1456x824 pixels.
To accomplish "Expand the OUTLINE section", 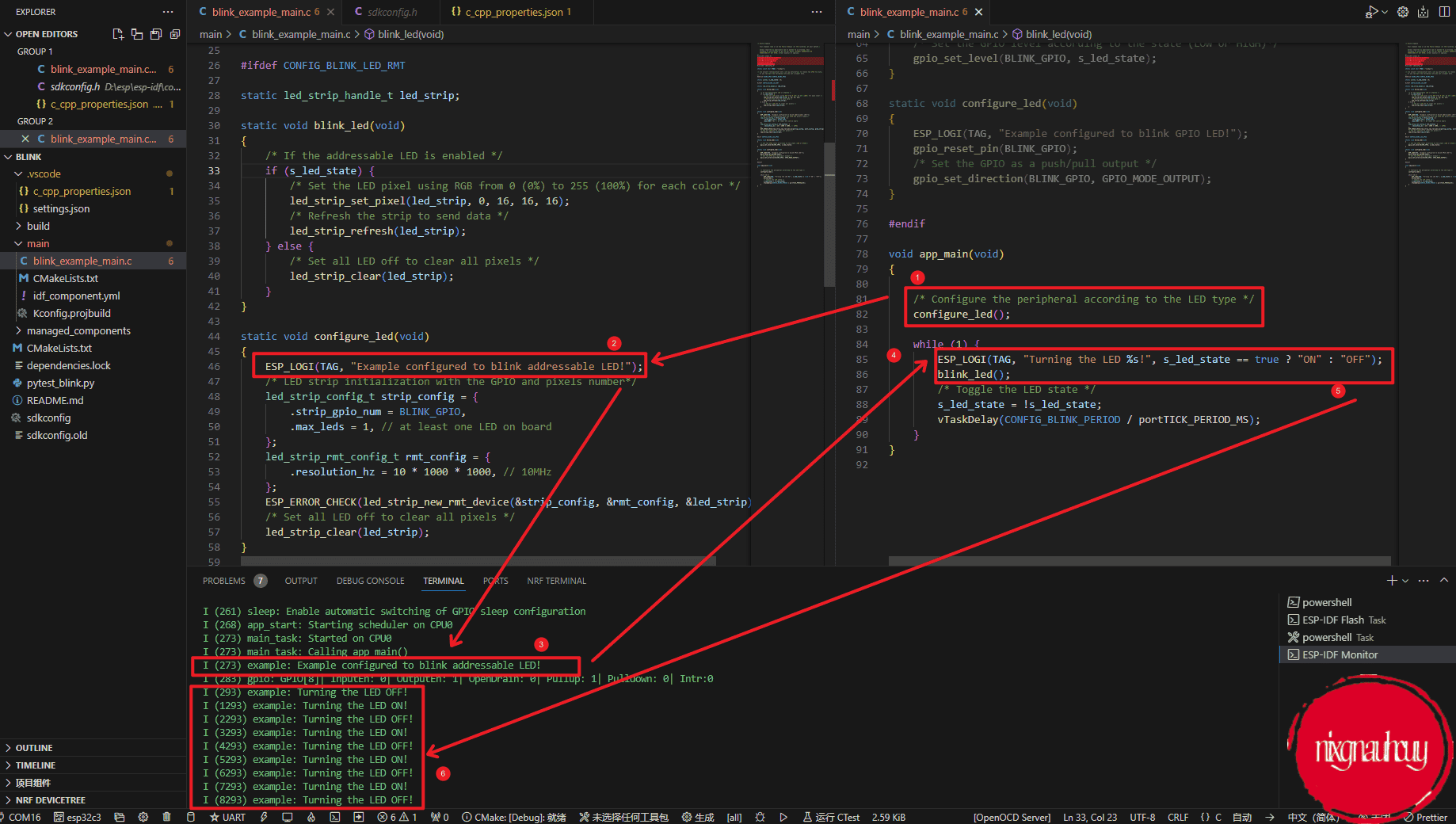I will (x=34, y=748).
